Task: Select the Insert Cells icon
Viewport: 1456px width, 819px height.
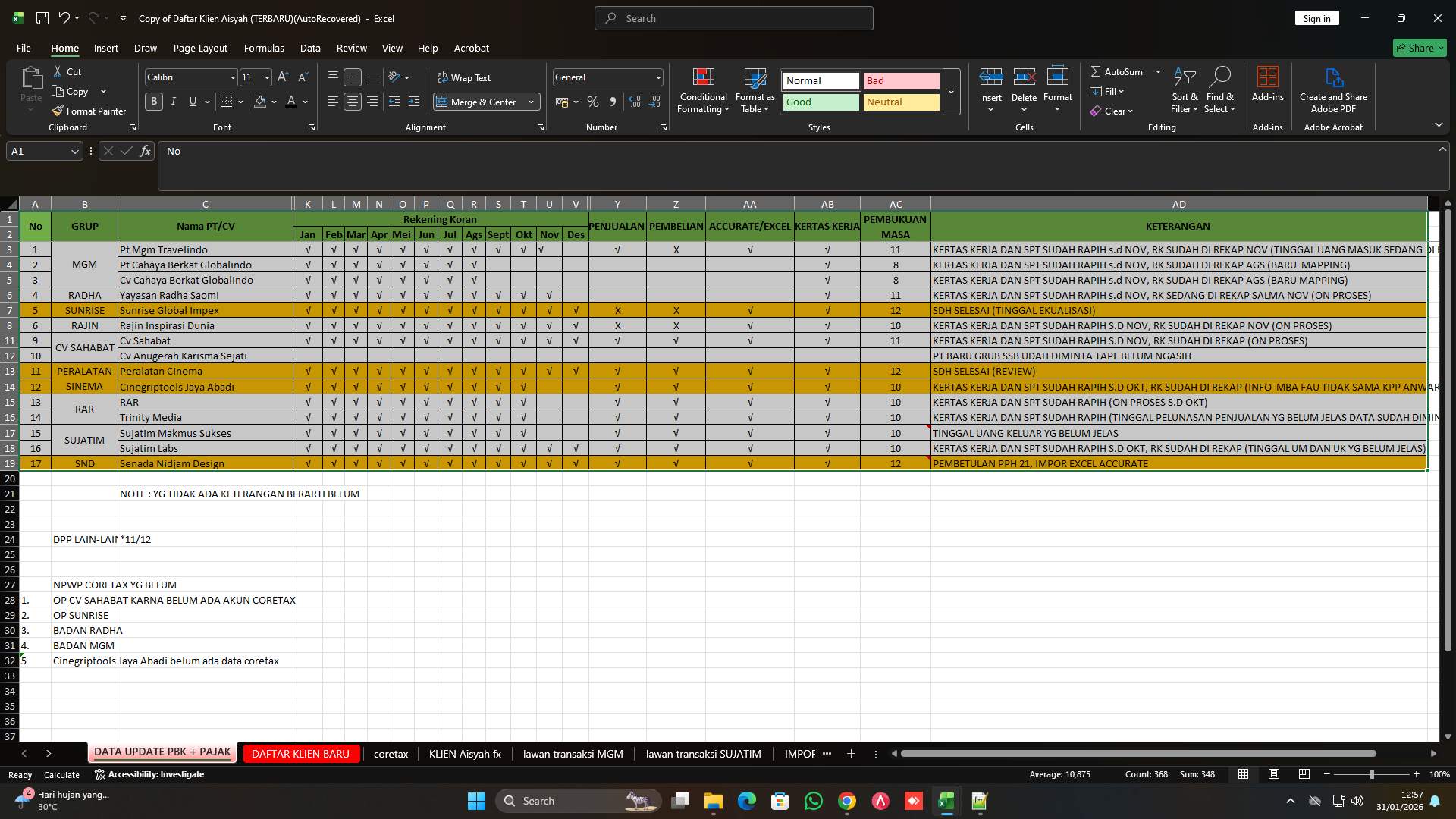Action: pos(990,76)
